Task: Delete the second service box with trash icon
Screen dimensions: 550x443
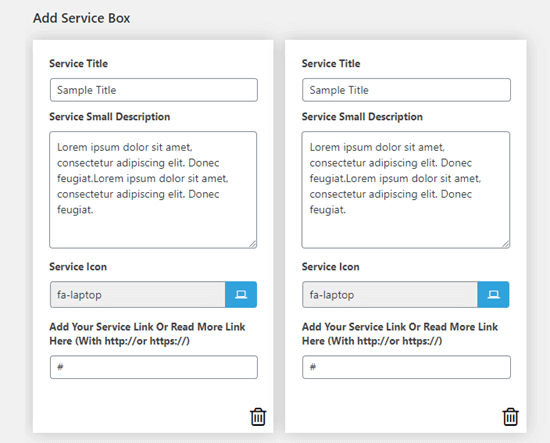Action: [x=510, y=417]
